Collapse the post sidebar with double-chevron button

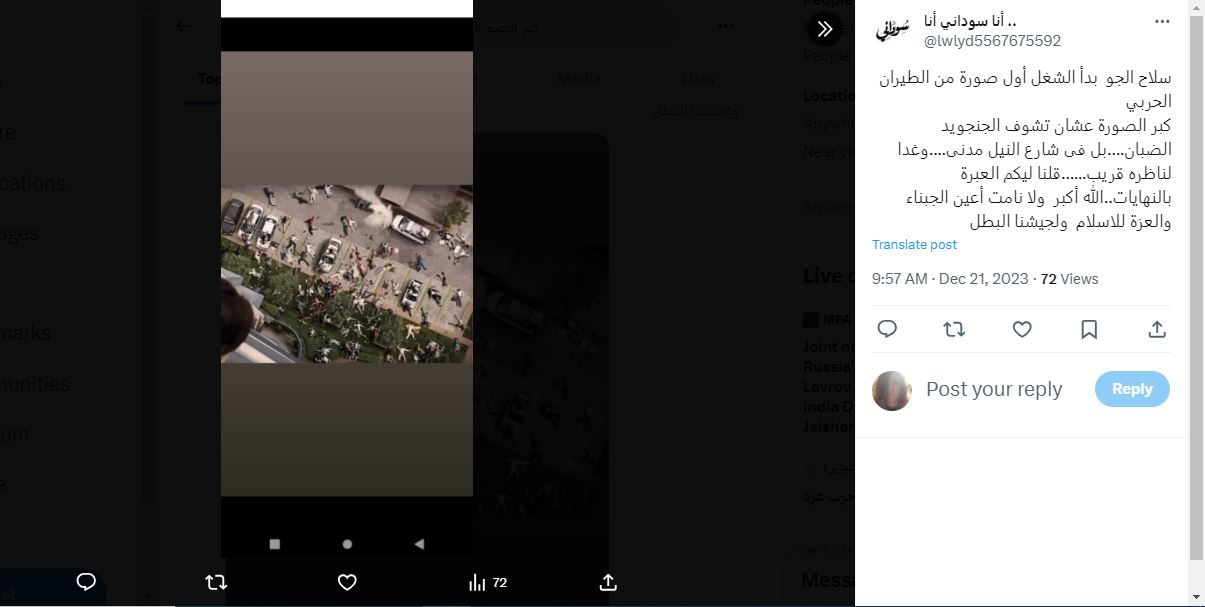coord(824,29)
